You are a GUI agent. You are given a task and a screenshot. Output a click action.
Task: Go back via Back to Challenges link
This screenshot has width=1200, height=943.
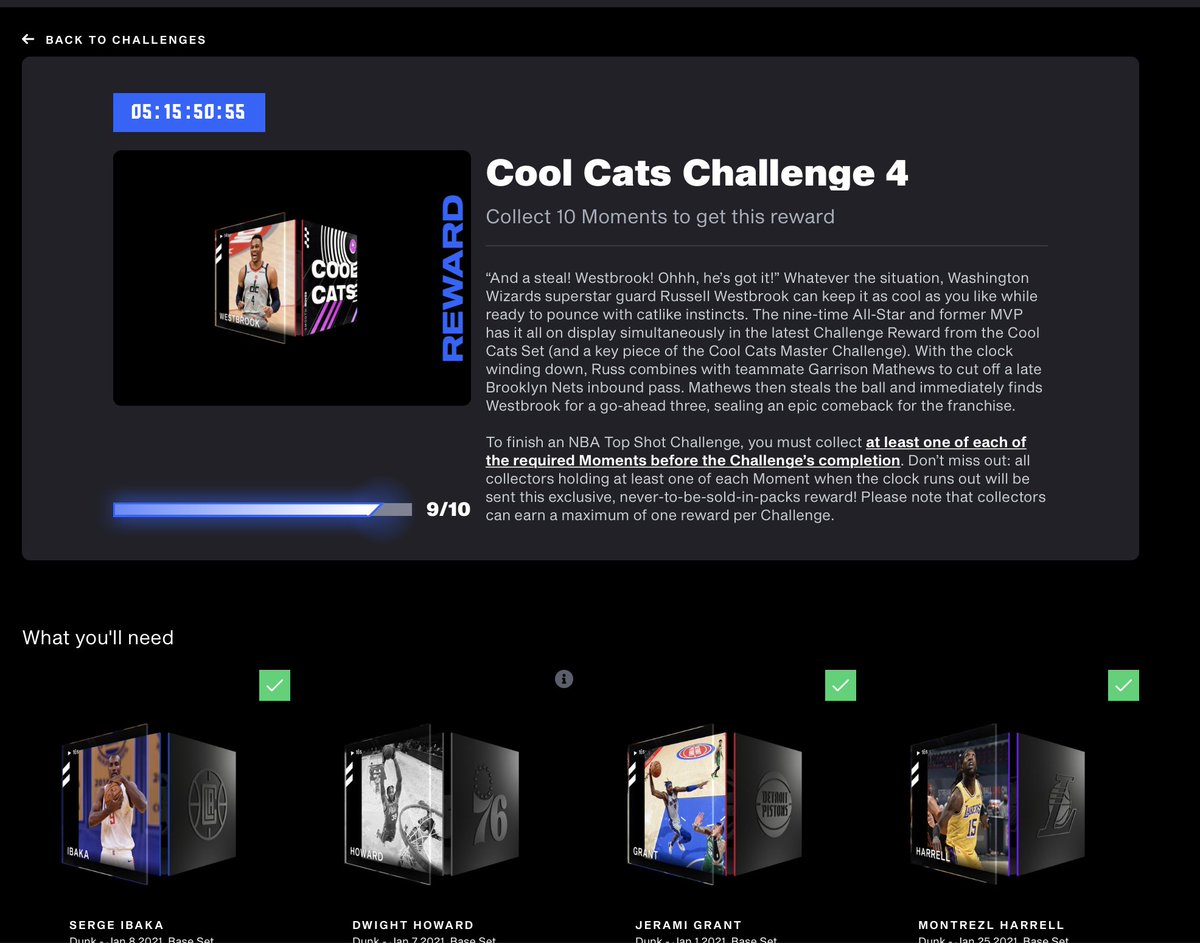click(x=114, y=40)
